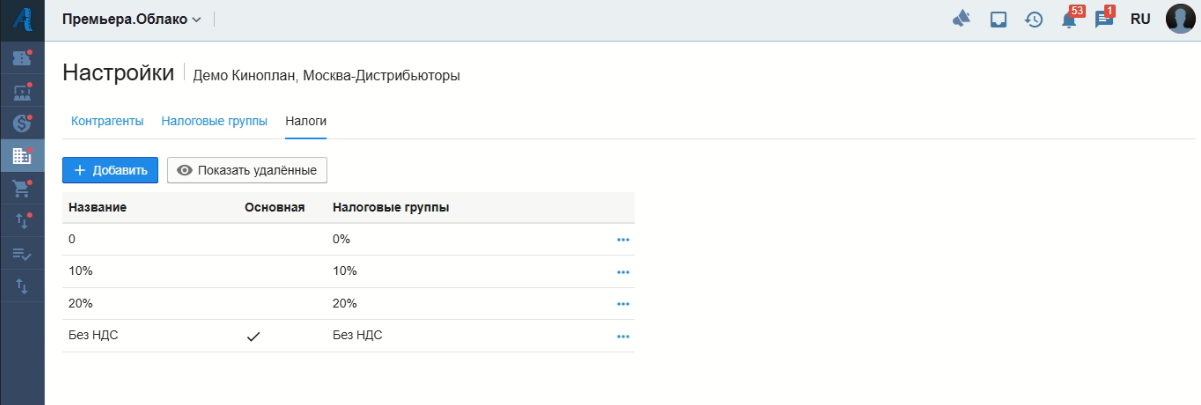Click the Добавить button
1201x405 pixels.
click(110, 170)
